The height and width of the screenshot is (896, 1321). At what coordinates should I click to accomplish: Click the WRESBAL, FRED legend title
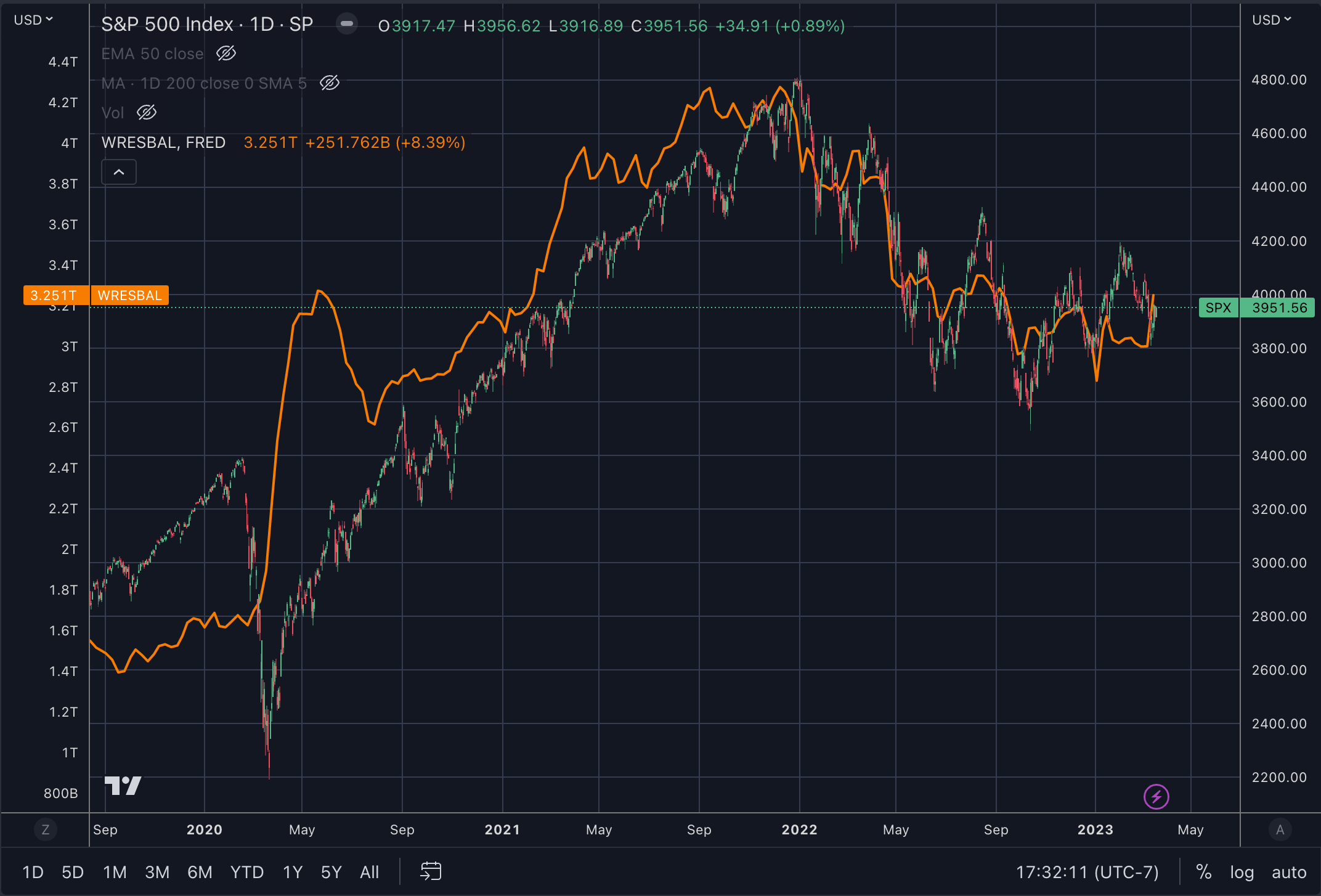[163, 142]
